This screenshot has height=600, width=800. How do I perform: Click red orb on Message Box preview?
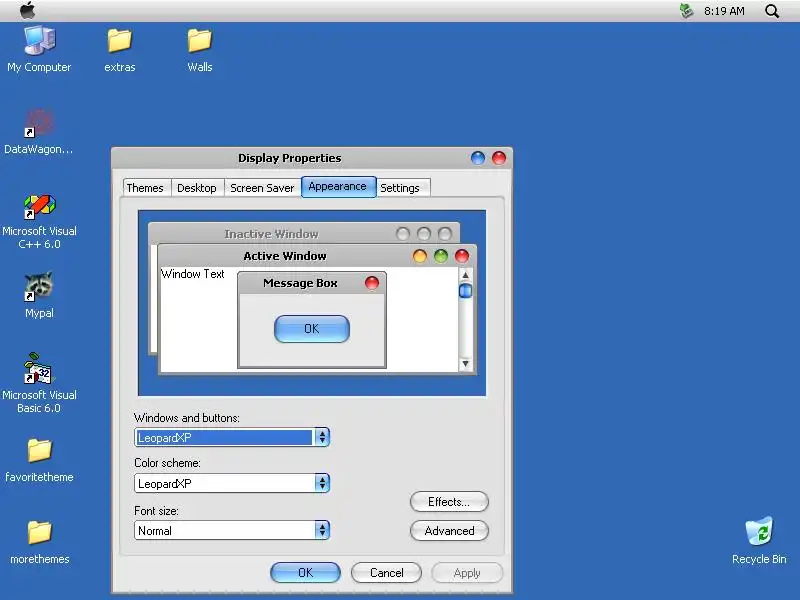[x=372, y=283]
